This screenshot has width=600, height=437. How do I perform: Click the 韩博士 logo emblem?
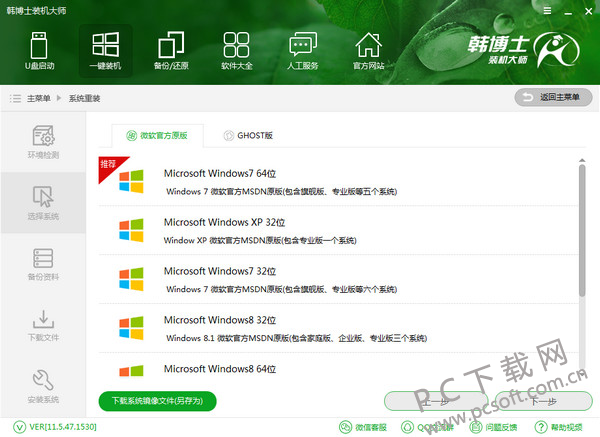556,50
